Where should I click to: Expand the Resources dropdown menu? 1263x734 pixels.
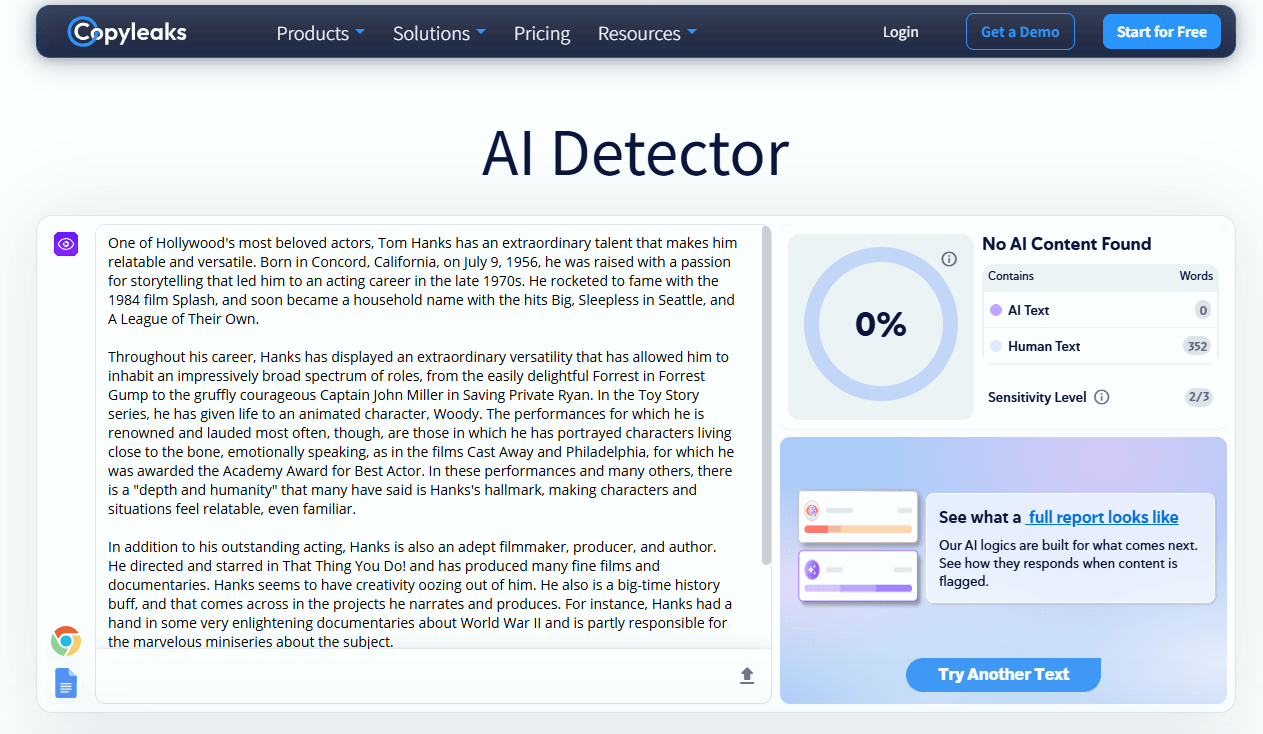point(647,33)
